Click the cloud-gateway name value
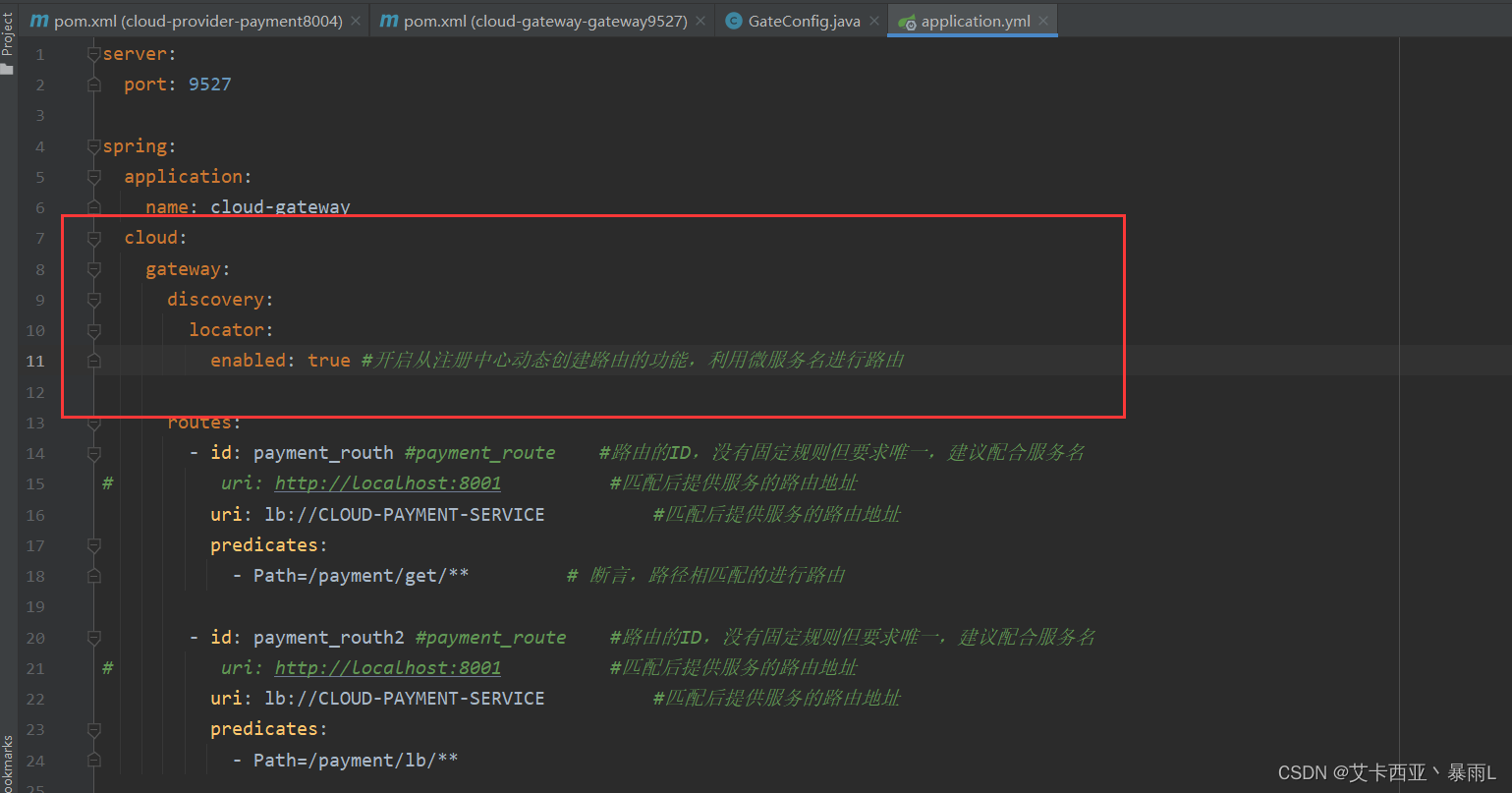 (x=280, y=207)
